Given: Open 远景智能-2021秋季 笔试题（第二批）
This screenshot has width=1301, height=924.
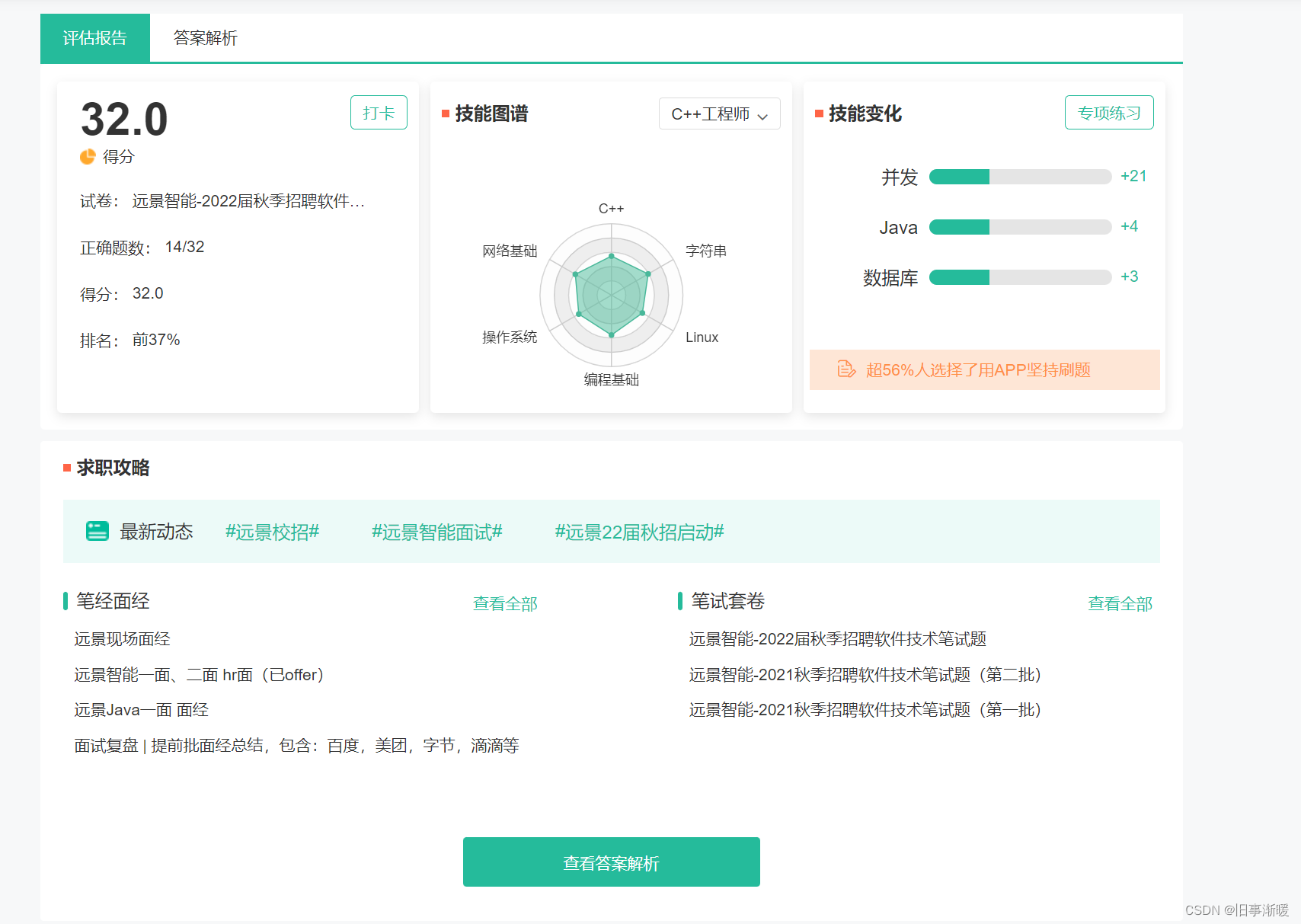Looking at the screenshot, I should click(865, 675).
